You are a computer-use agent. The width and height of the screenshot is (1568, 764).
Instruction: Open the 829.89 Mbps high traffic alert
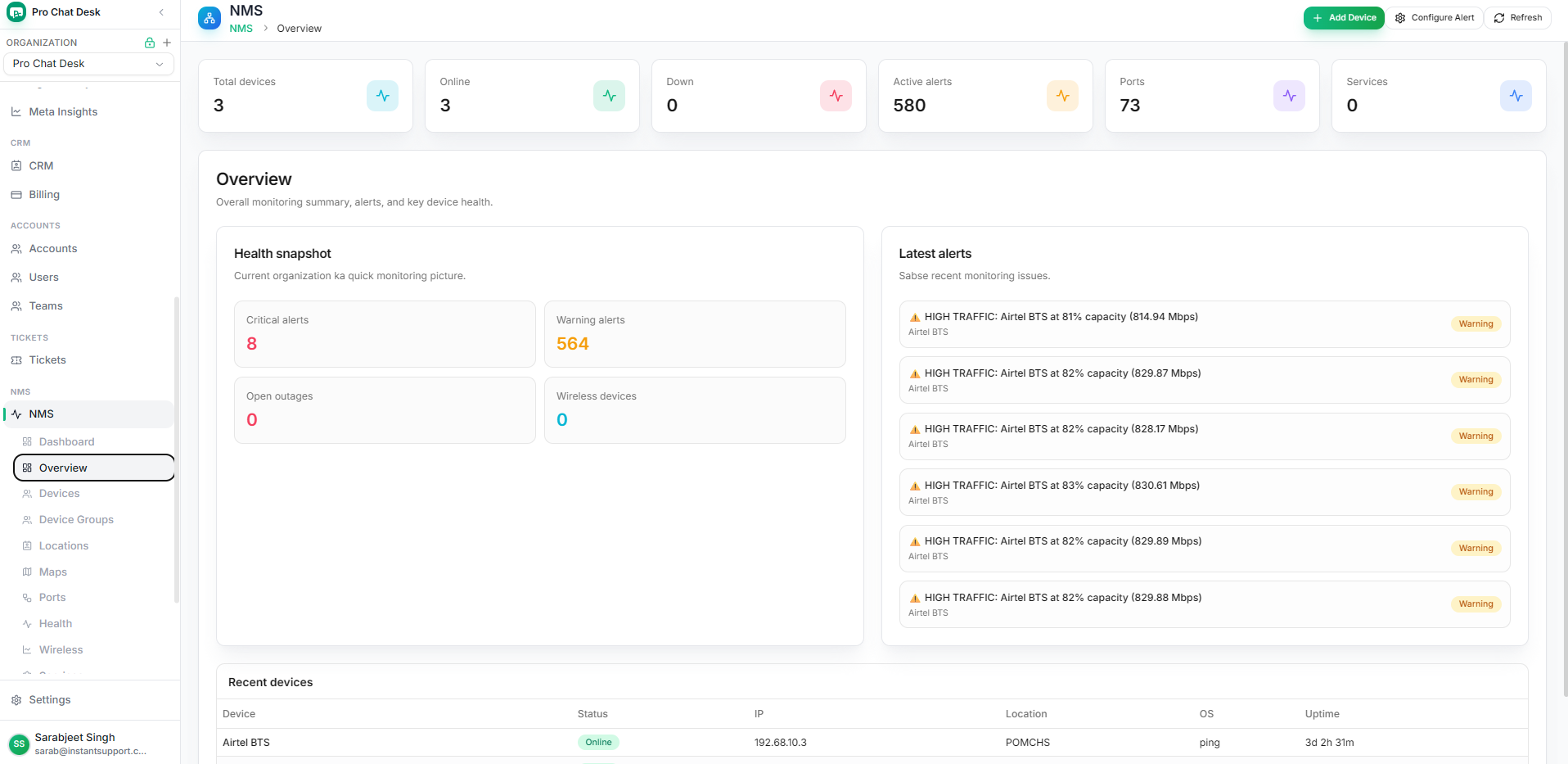(1205, 549)
